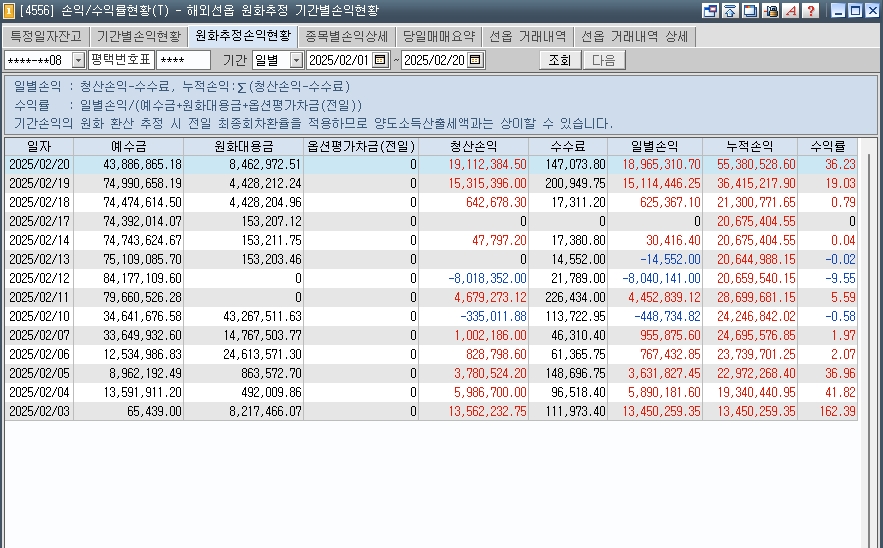Image resolution: width=883 pixels, height=548 pixels.
Task: Click the 누적손익 column header
Action: tap(750, 146)
